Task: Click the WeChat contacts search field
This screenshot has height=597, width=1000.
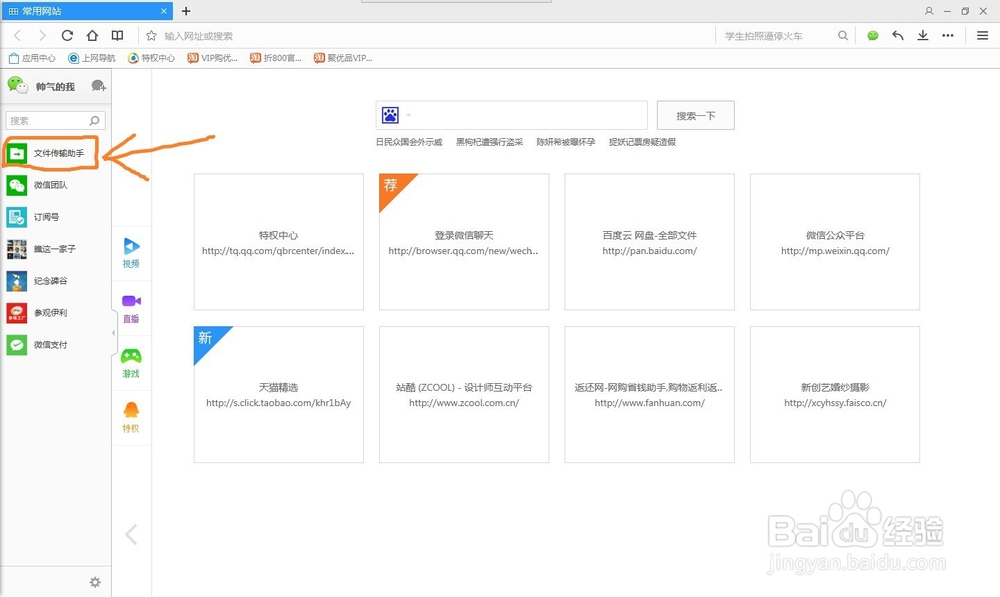Action: (x=55, y=121)
